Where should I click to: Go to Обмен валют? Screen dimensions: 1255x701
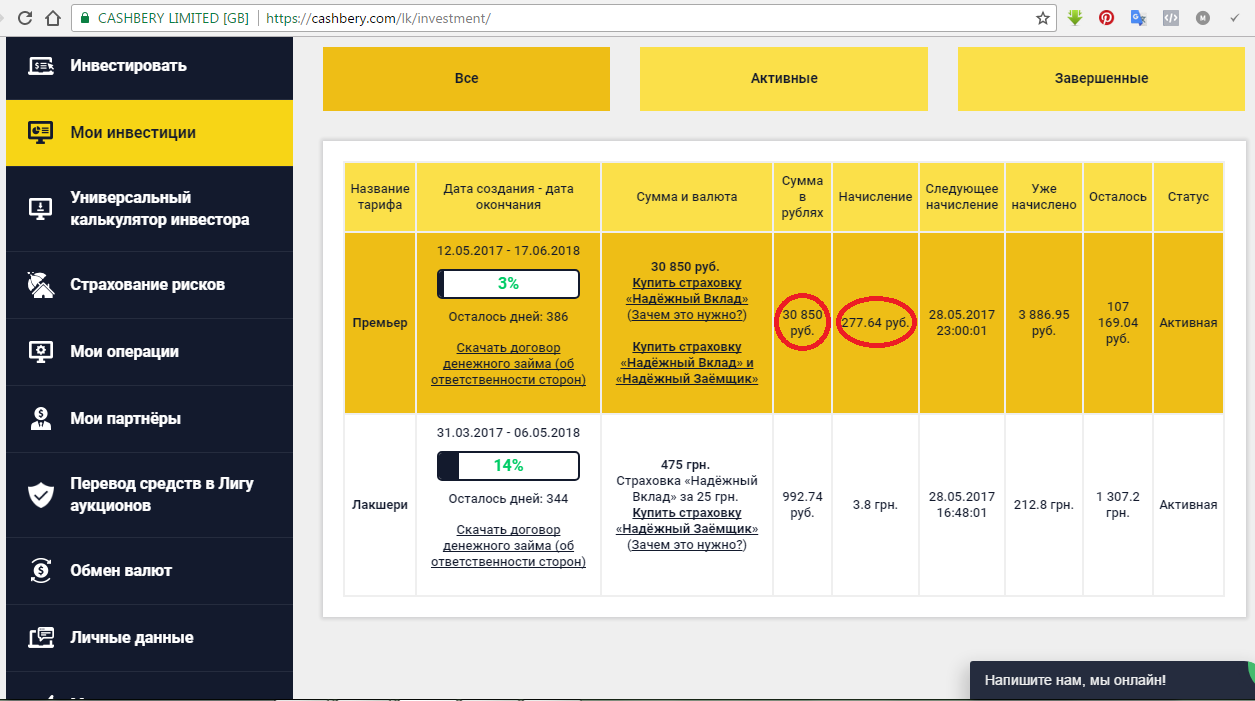pyautogui.click(x=149, y=571)
